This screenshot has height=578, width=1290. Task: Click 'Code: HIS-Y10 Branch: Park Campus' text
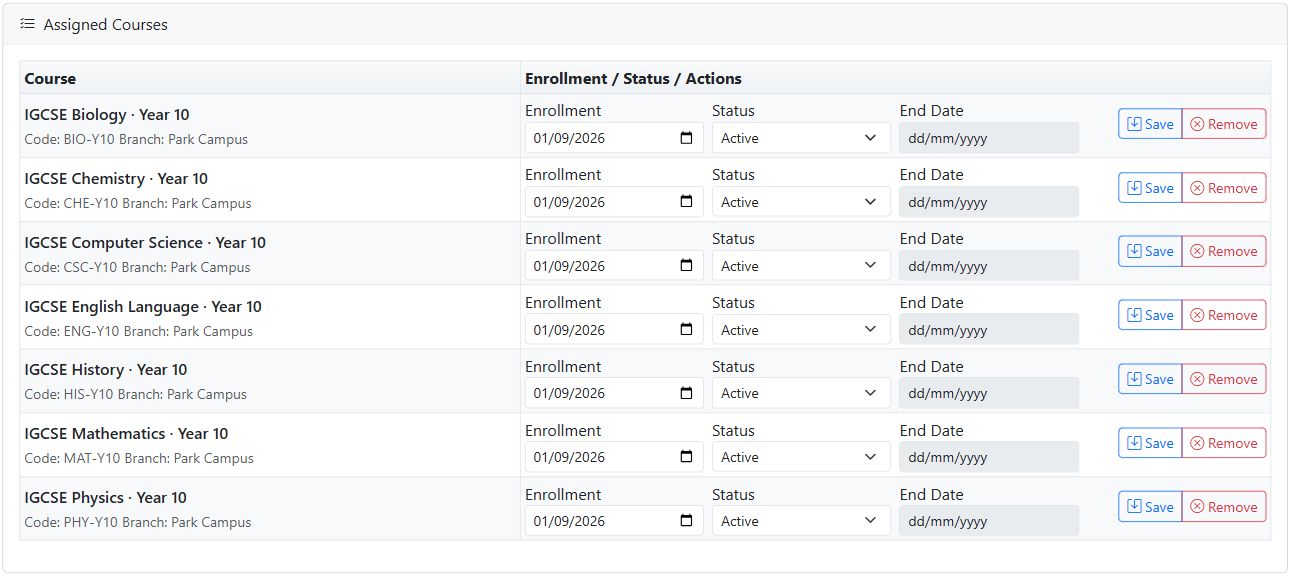point(135,395)
